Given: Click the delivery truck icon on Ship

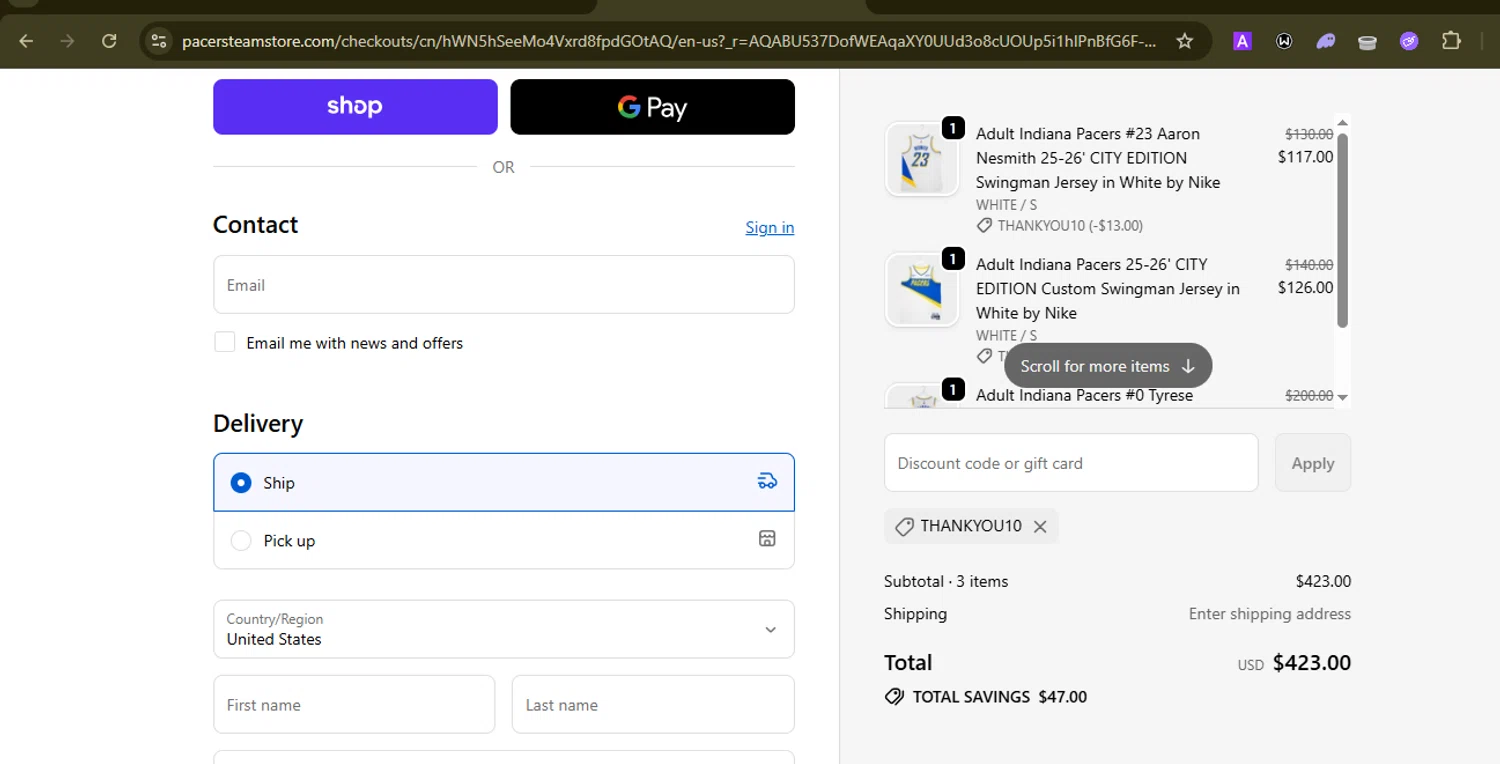Looking at the screenshot, I should point(767,481).
